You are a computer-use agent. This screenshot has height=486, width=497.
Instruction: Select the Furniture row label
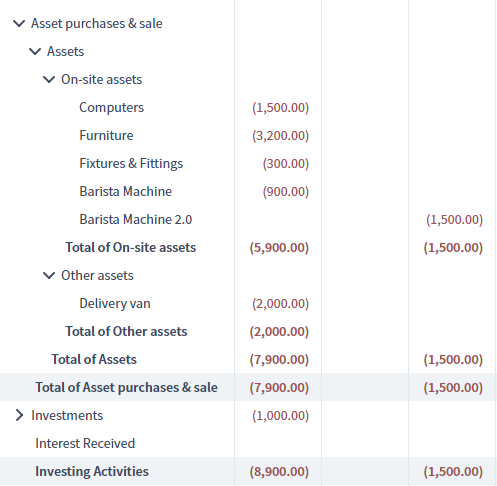[x=106, y=136]
